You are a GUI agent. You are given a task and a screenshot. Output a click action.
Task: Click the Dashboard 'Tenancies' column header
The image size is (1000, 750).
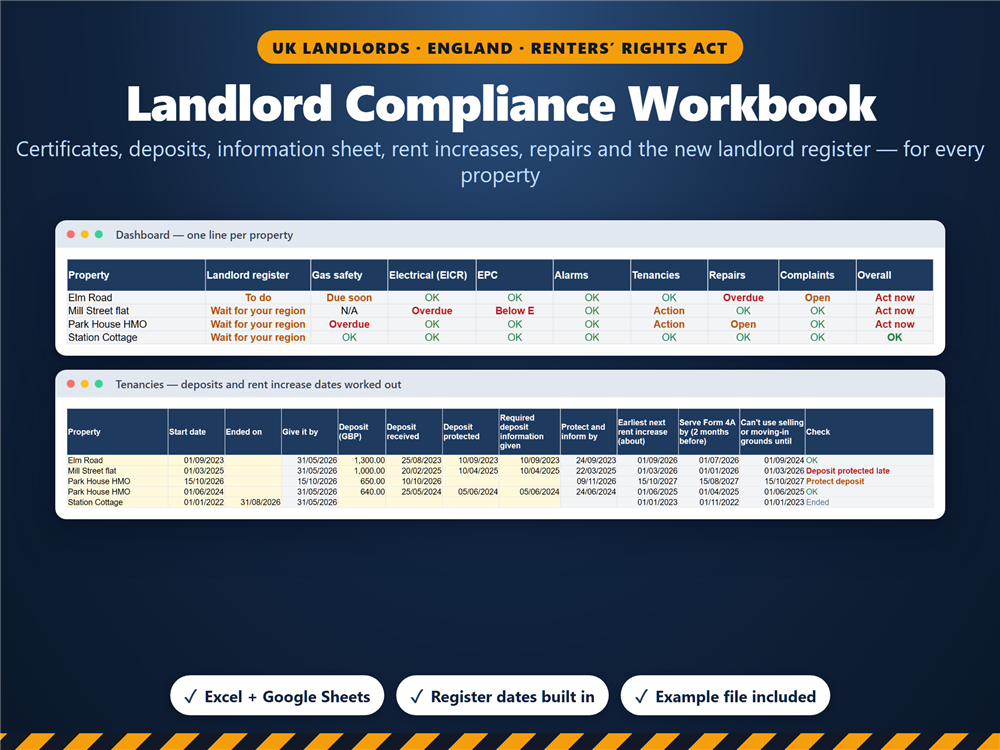coord(669,276)
